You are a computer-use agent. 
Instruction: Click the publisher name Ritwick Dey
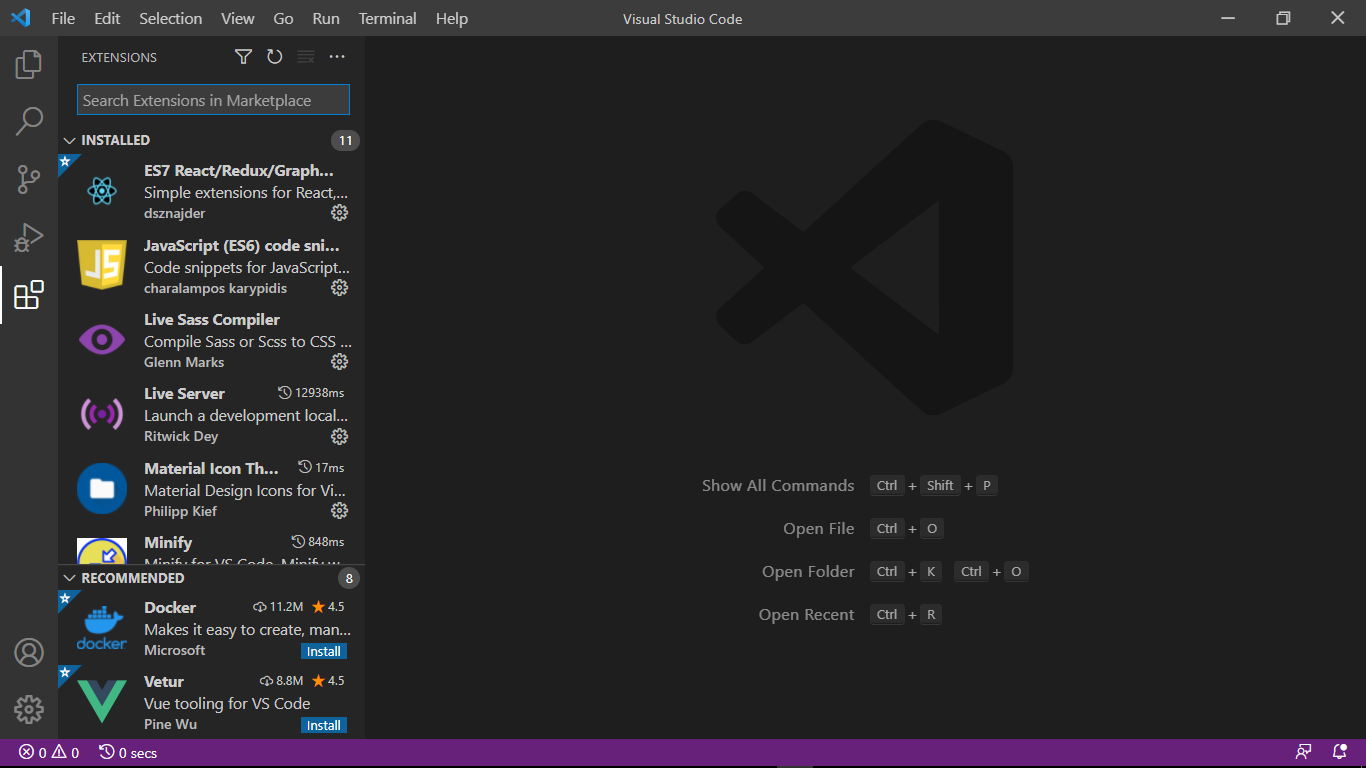pyautogui.click(x=181, y=437)
